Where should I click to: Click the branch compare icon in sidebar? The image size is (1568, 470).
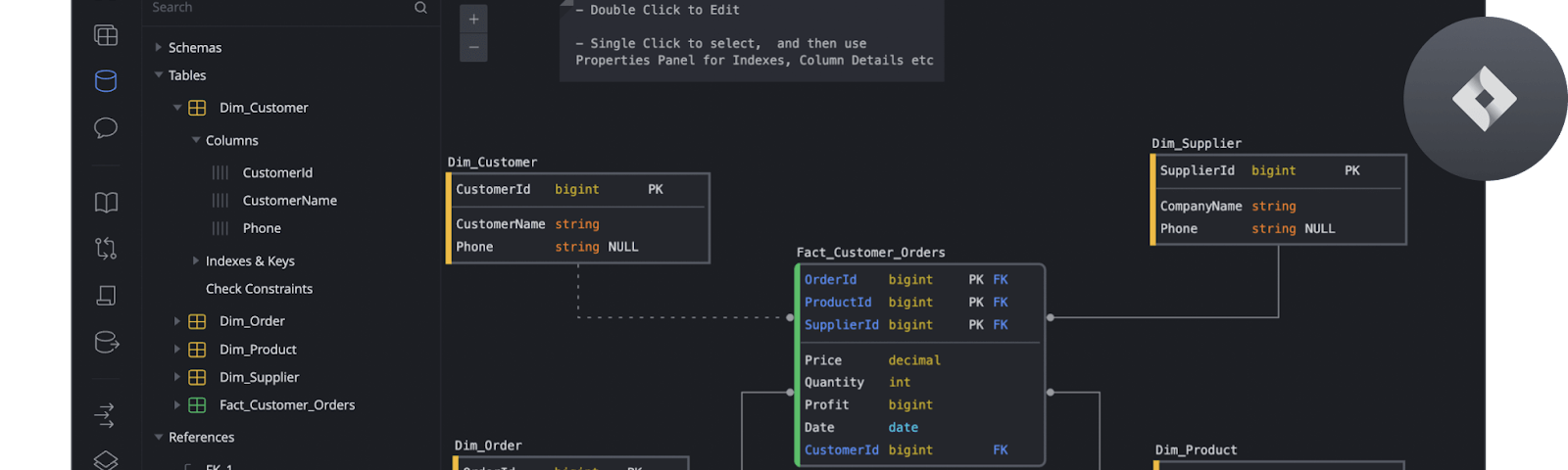coord(106,249)
